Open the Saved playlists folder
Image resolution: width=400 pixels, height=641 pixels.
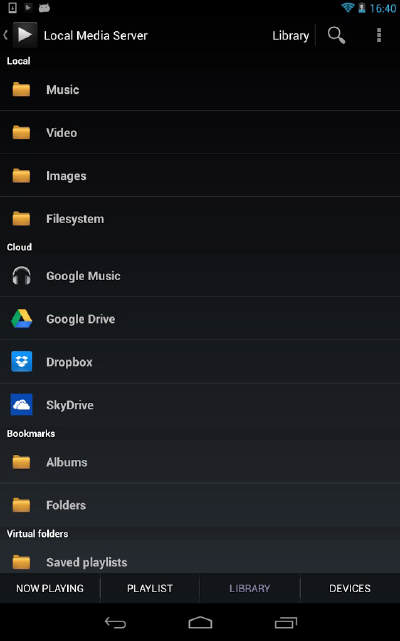tap(200, 562)
